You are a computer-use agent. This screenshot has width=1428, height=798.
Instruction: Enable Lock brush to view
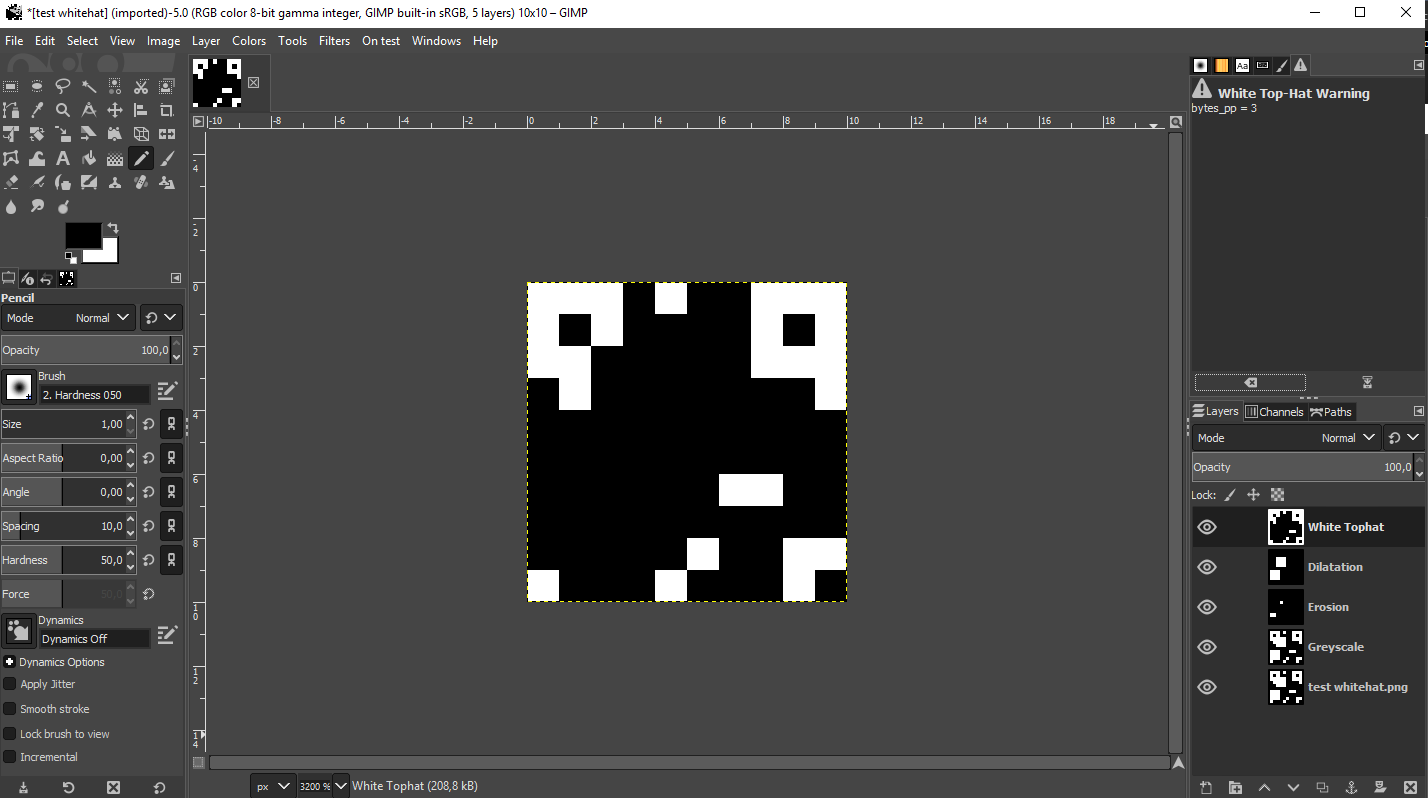[x=9, y=734]
